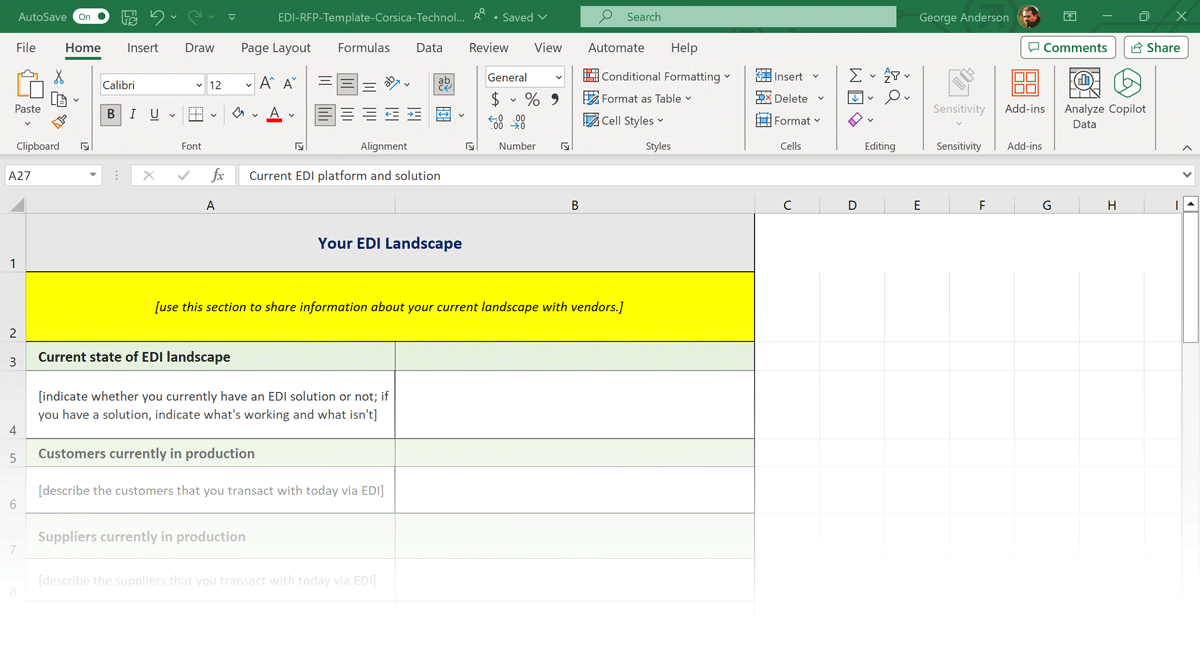Select the Wrap Text icon
The height and width of the screenshot is (645, 1200).
coord(444,85)
